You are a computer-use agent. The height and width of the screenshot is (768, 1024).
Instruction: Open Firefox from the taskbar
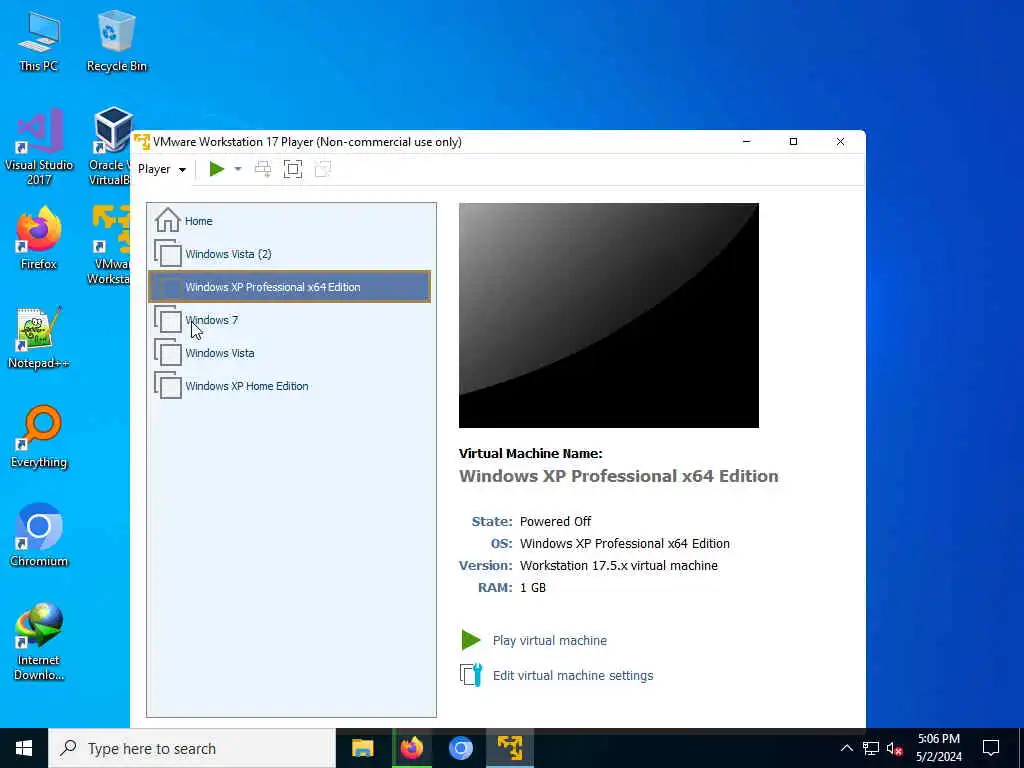[411, 748]
